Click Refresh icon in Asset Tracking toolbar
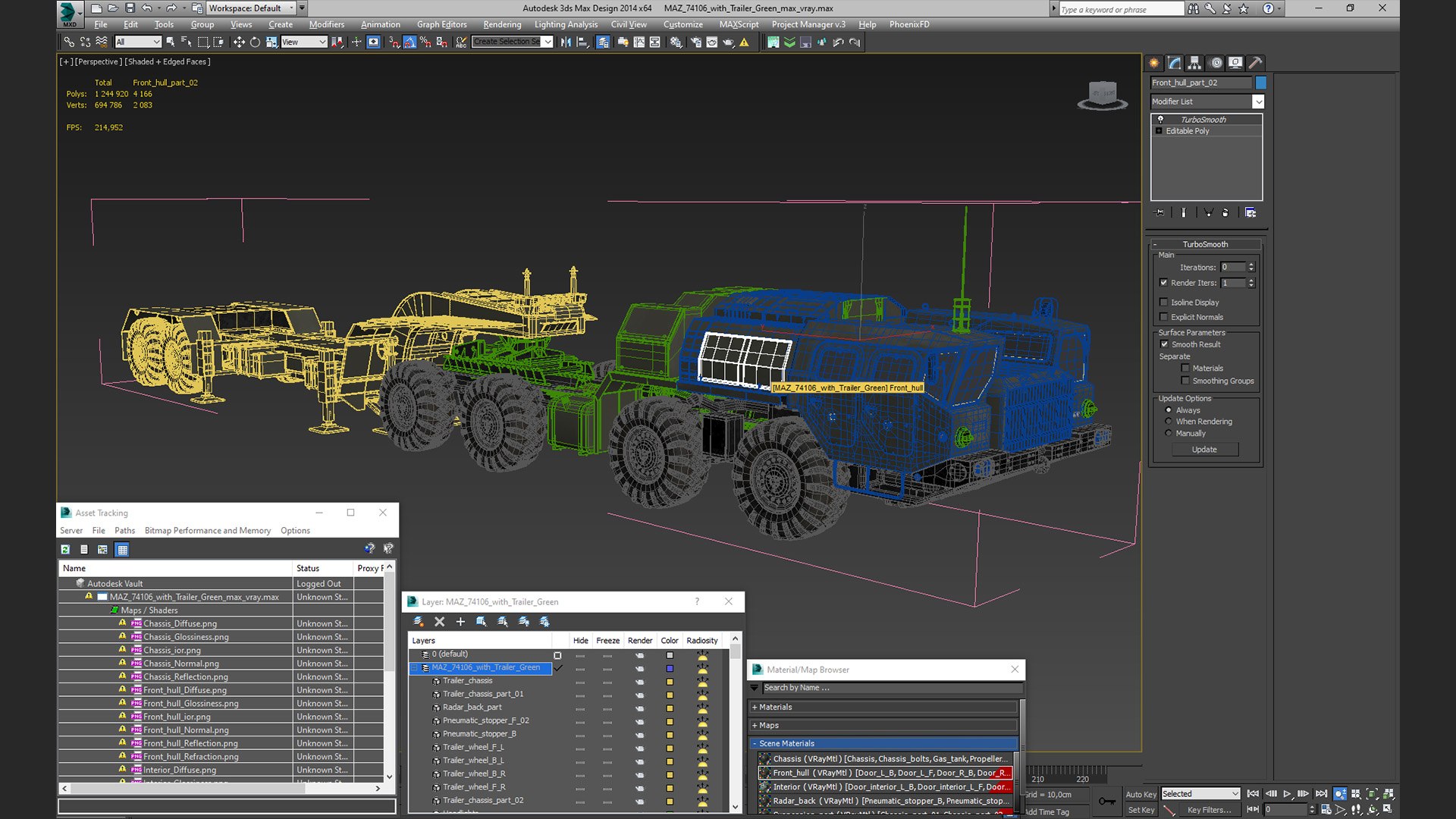The height and width of the screenshot is (819, 1456). (65, 549)
